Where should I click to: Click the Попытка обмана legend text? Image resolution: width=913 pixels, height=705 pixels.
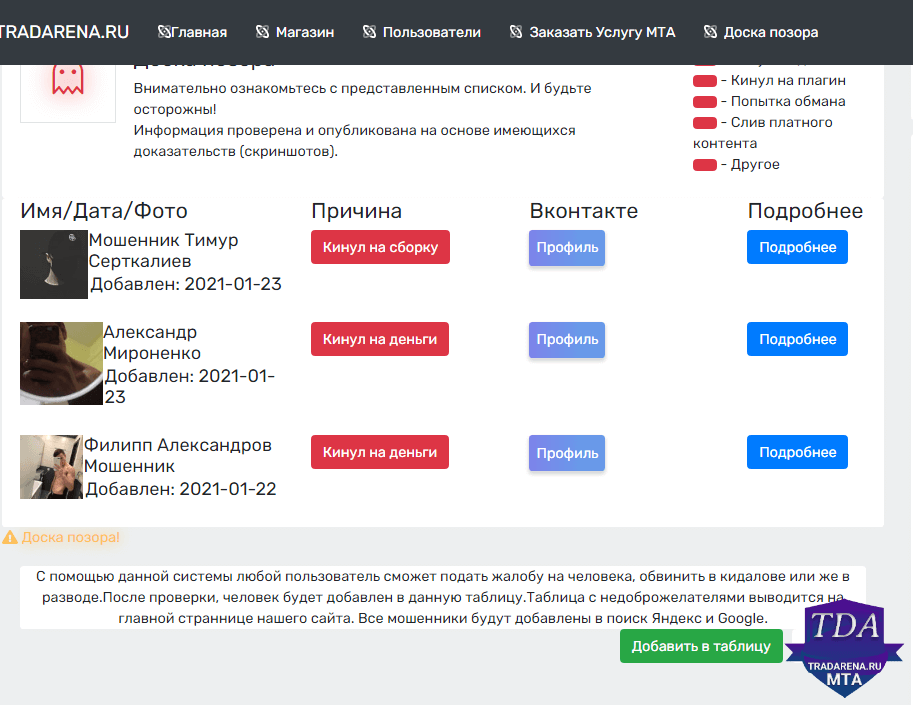788,101
